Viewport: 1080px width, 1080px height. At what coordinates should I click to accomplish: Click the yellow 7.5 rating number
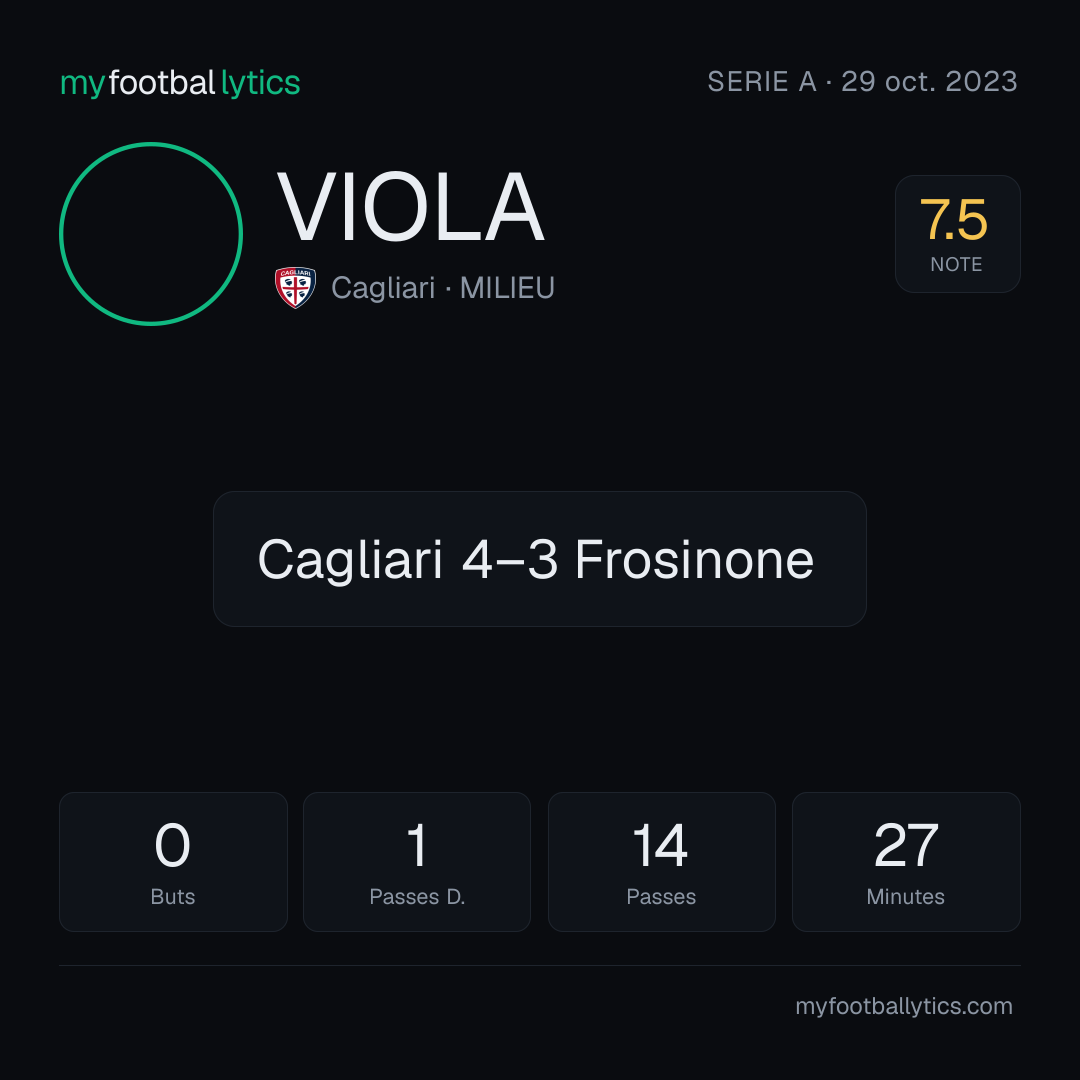point(954,220)
